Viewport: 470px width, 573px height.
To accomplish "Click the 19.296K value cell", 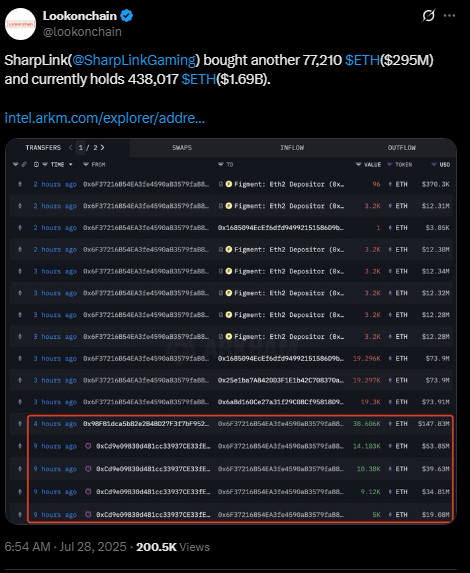I will [x=367, y=358].
